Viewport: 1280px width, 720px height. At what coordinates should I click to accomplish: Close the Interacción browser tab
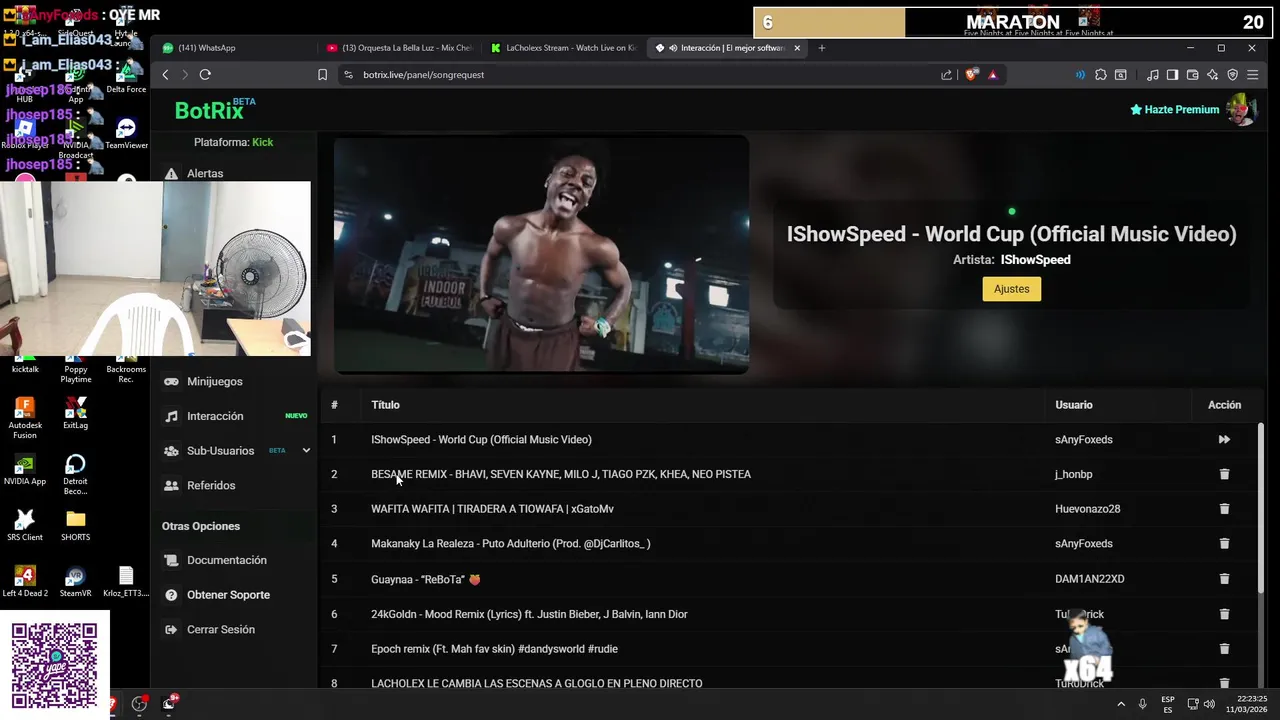tap(797, 48)
